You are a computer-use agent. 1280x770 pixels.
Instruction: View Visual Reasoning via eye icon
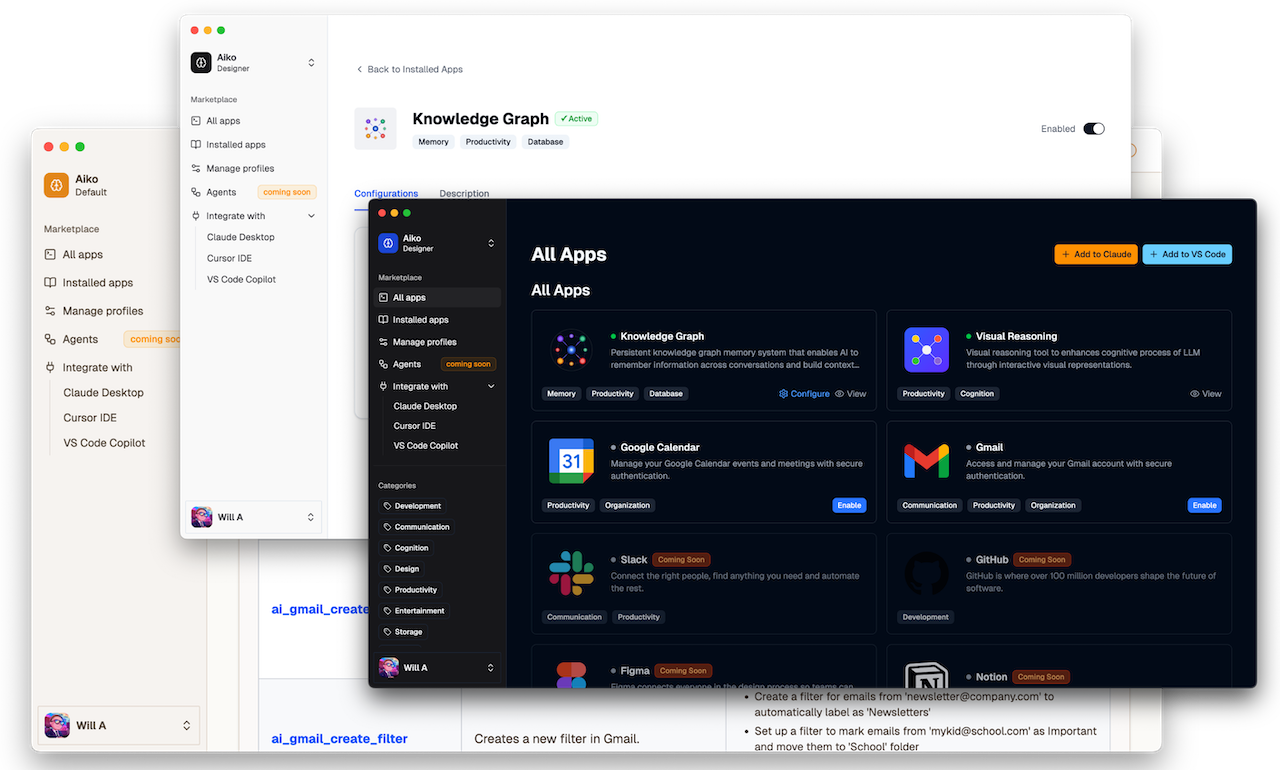coord(1195,394)
